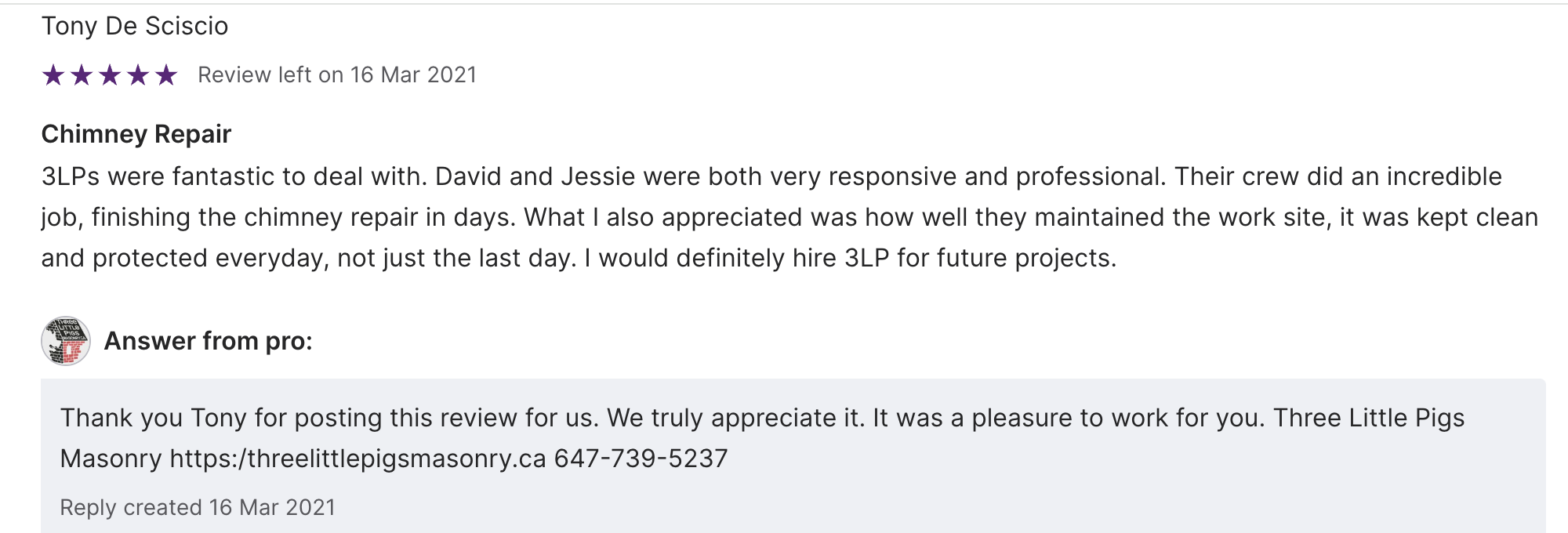This screenshot has width=1568, height=533.
Task: Click the "Review left on 16 Mar 2021" date
Action: coord(337,75)
